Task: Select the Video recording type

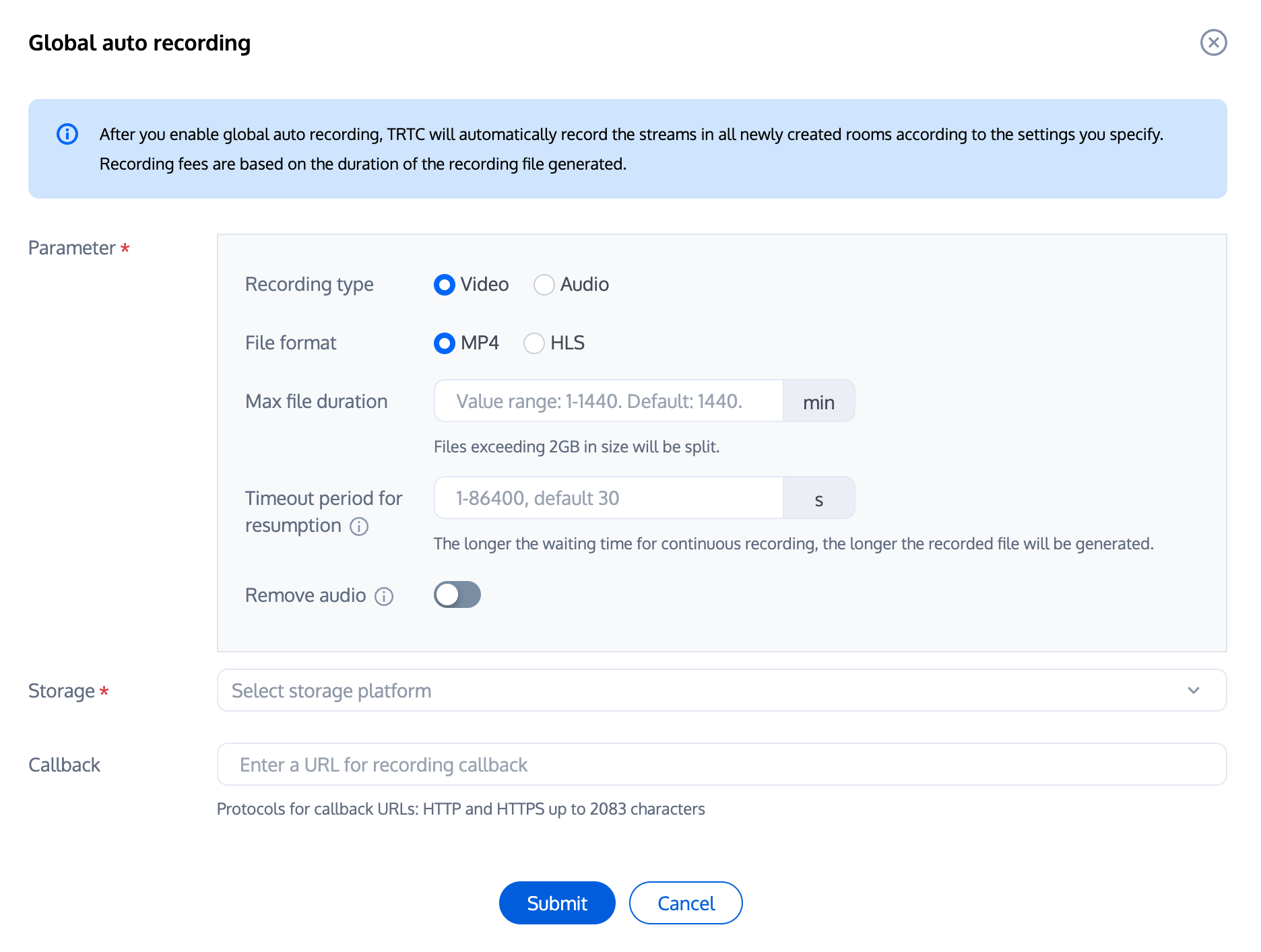Action: 445,285
